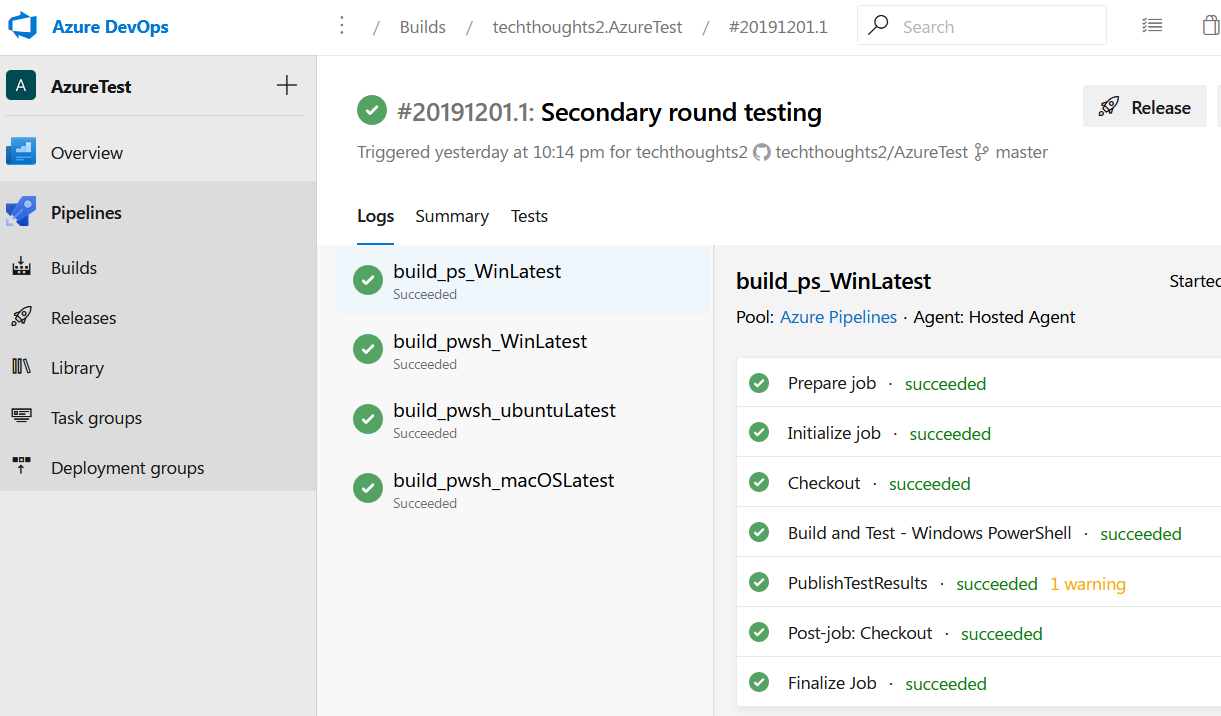Switch to the Logs tab
Image resolution: width=1221 pixels, height=716 pixels.
pyautogui.click(x=375, y=216)
